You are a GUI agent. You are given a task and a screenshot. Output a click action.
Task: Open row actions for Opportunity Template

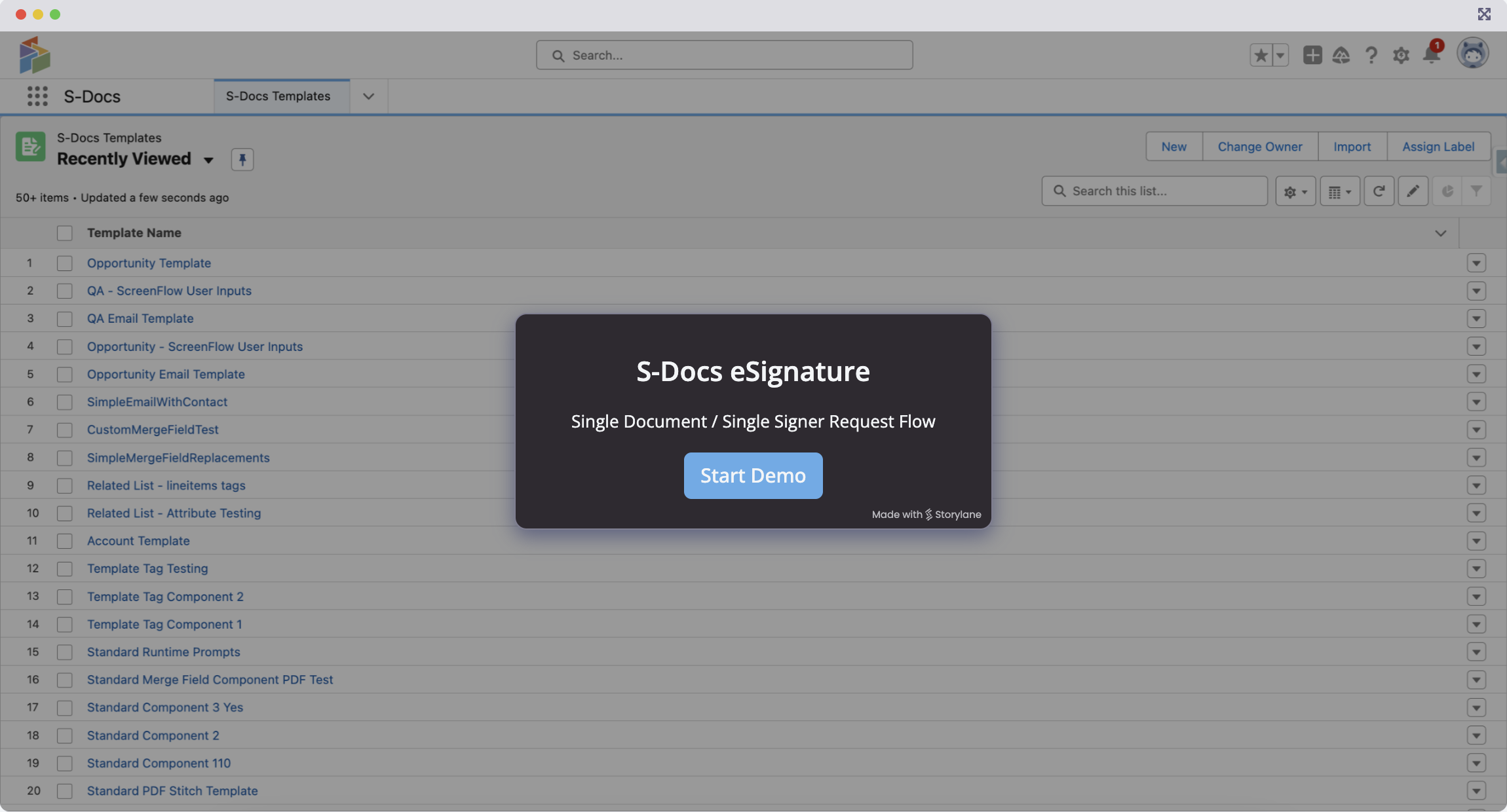1476,263
